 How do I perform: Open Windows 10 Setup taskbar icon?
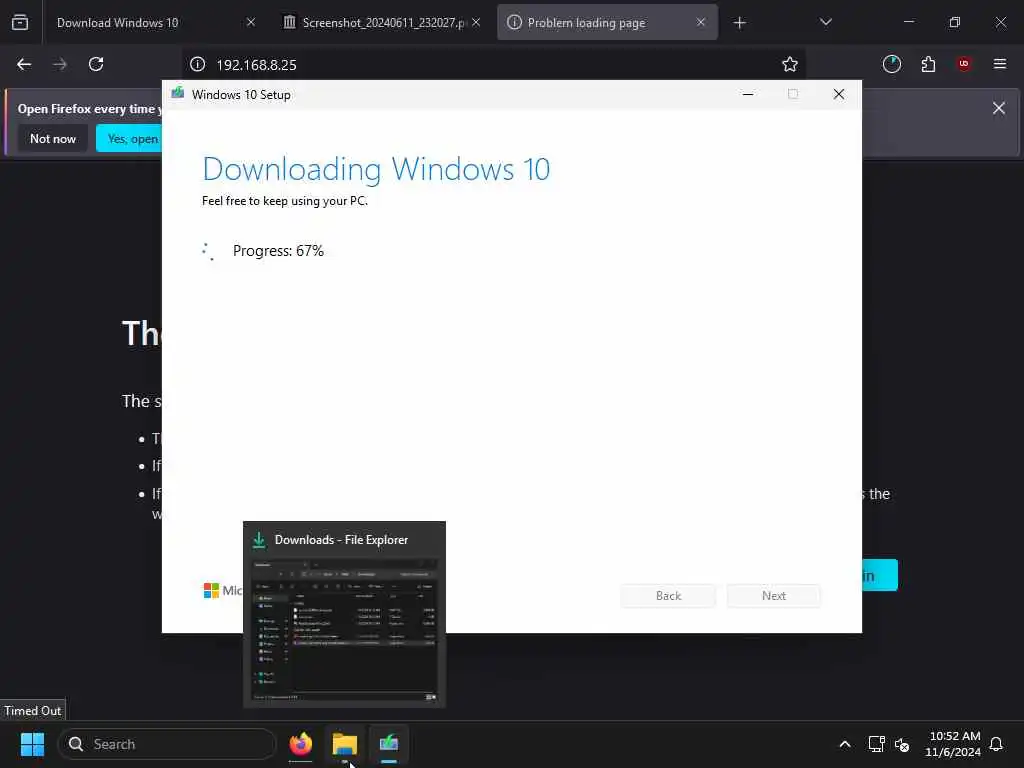coord(389,744)
